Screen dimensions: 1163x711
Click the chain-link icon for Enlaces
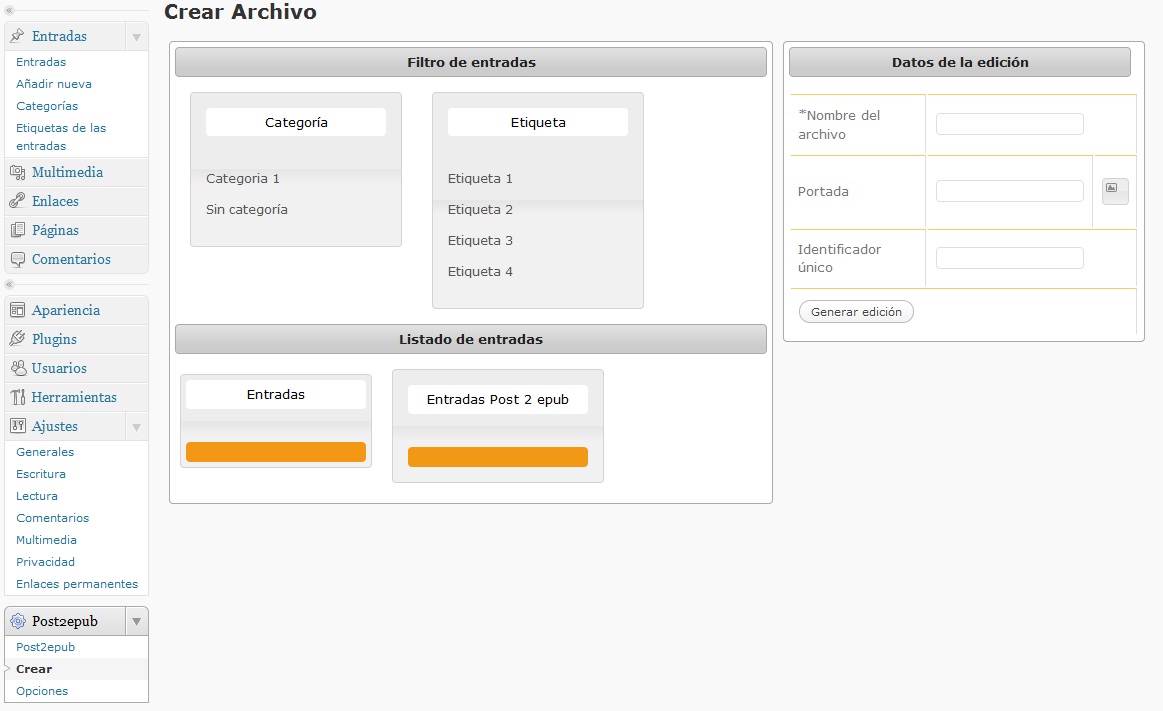[17, 201]
